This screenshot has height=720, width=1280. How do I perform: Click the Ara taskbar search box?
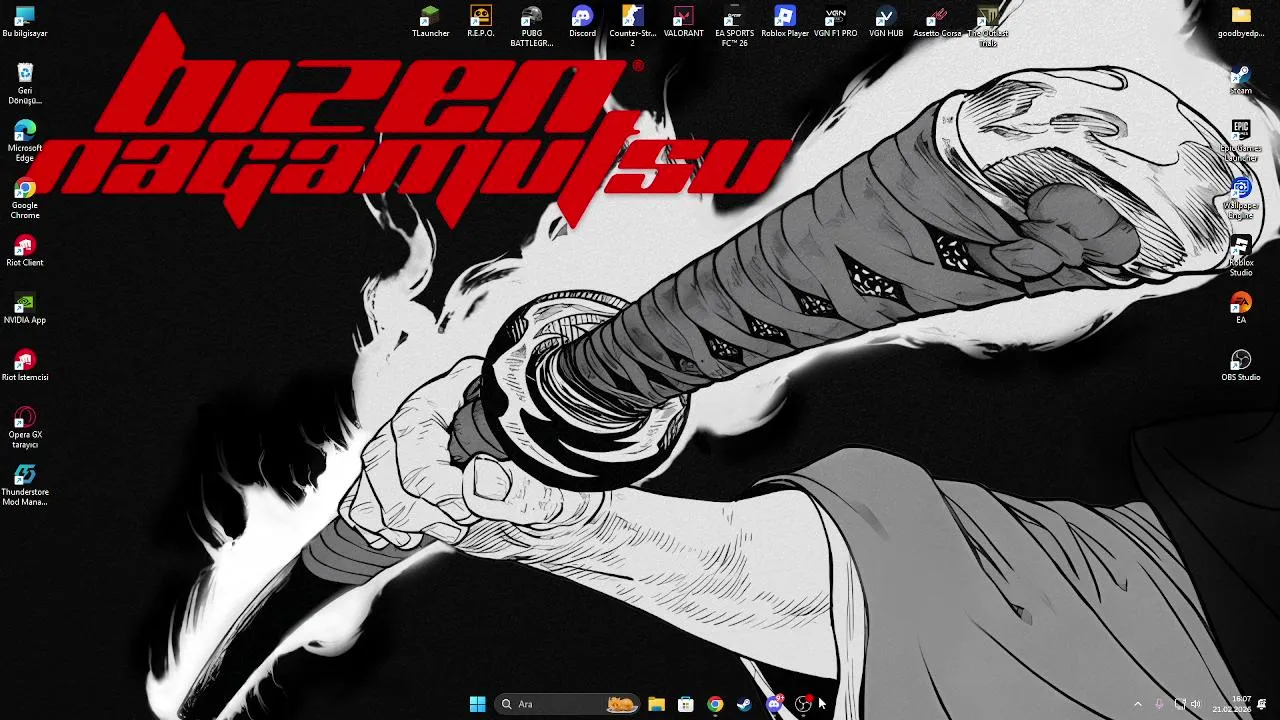tap(567, 704)
